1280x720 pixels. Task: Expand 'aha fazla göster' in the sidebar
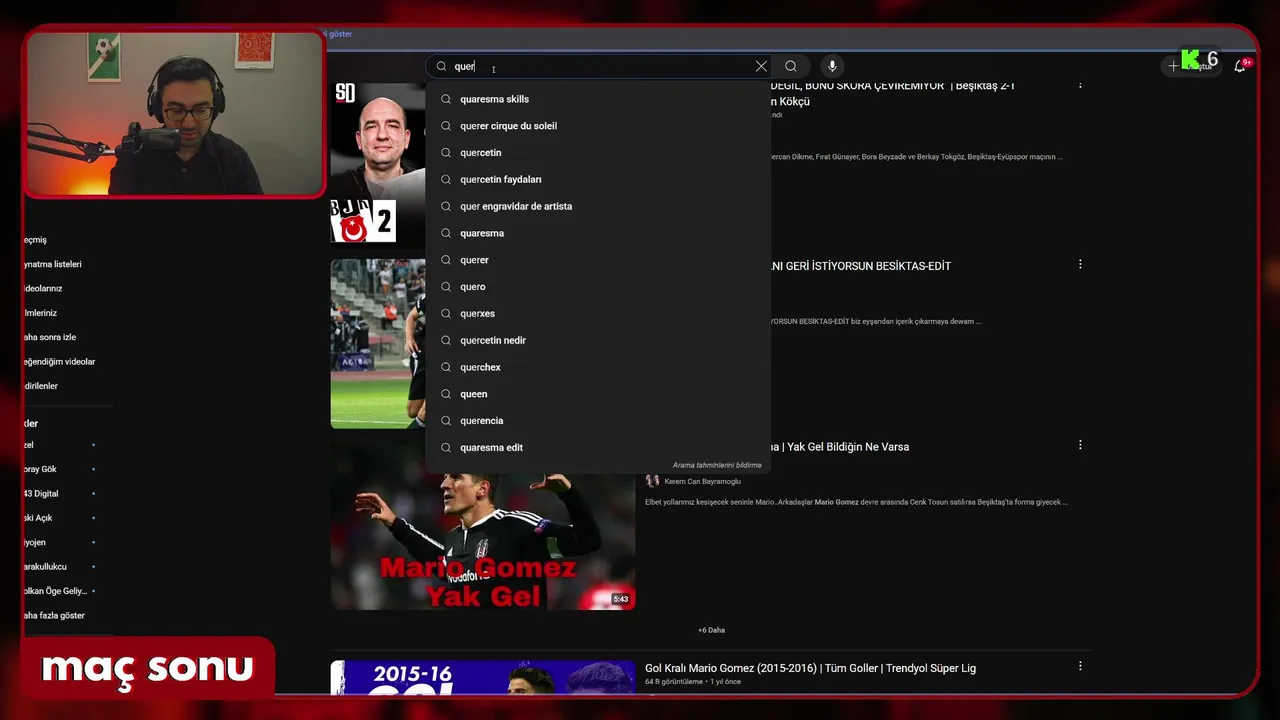[x=54, y=616]
